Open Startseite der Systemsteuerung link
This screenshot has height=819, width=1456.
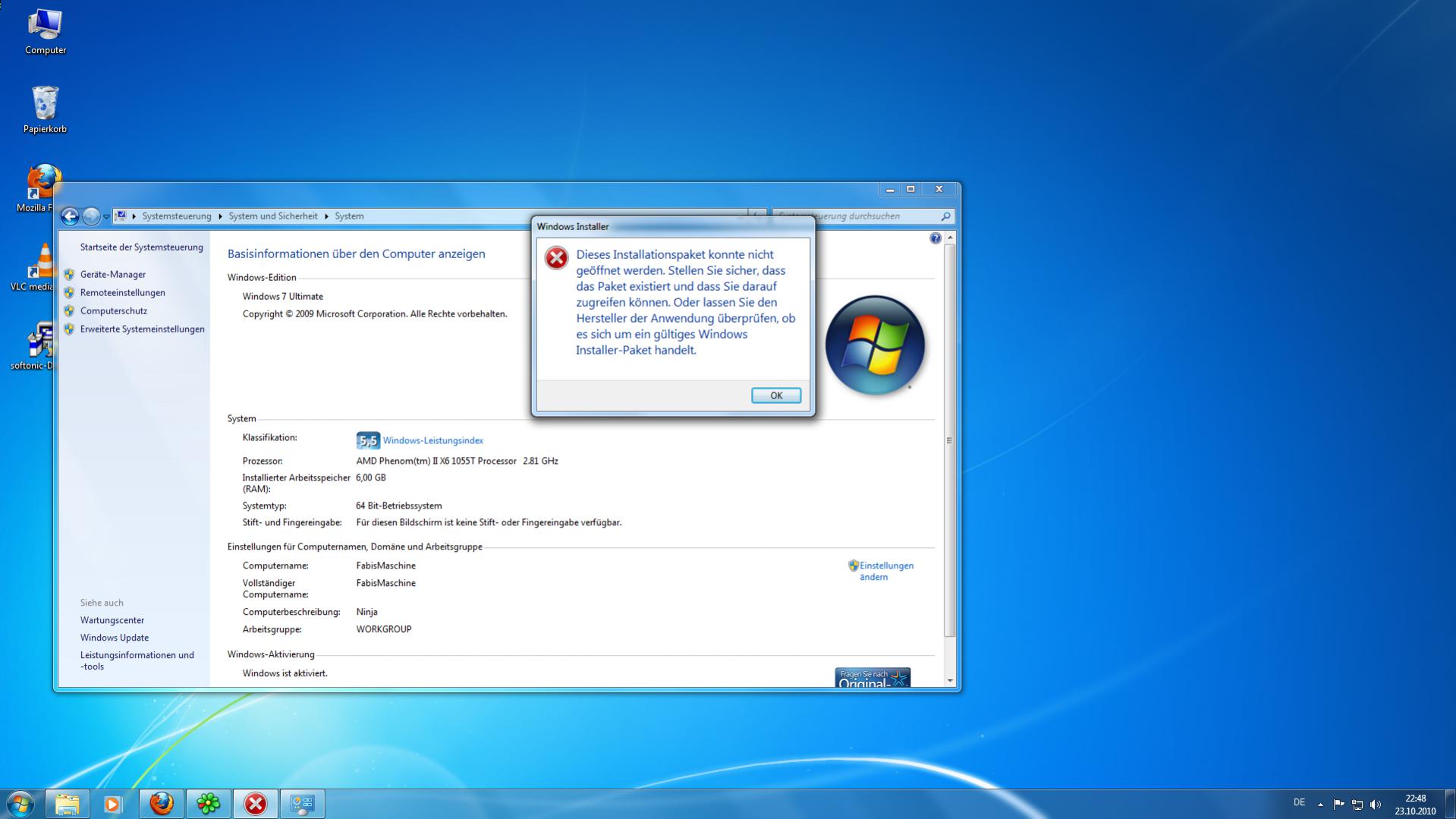(142, 247)
